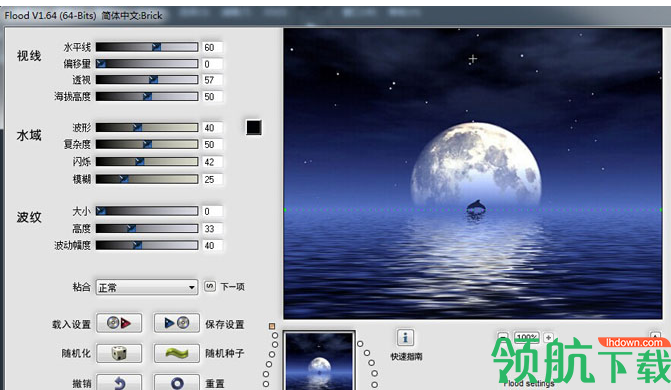Click the 偏移里 offset slider
Image resolution: width=671 pixels, height=390 pixels.
coord(147,64)
